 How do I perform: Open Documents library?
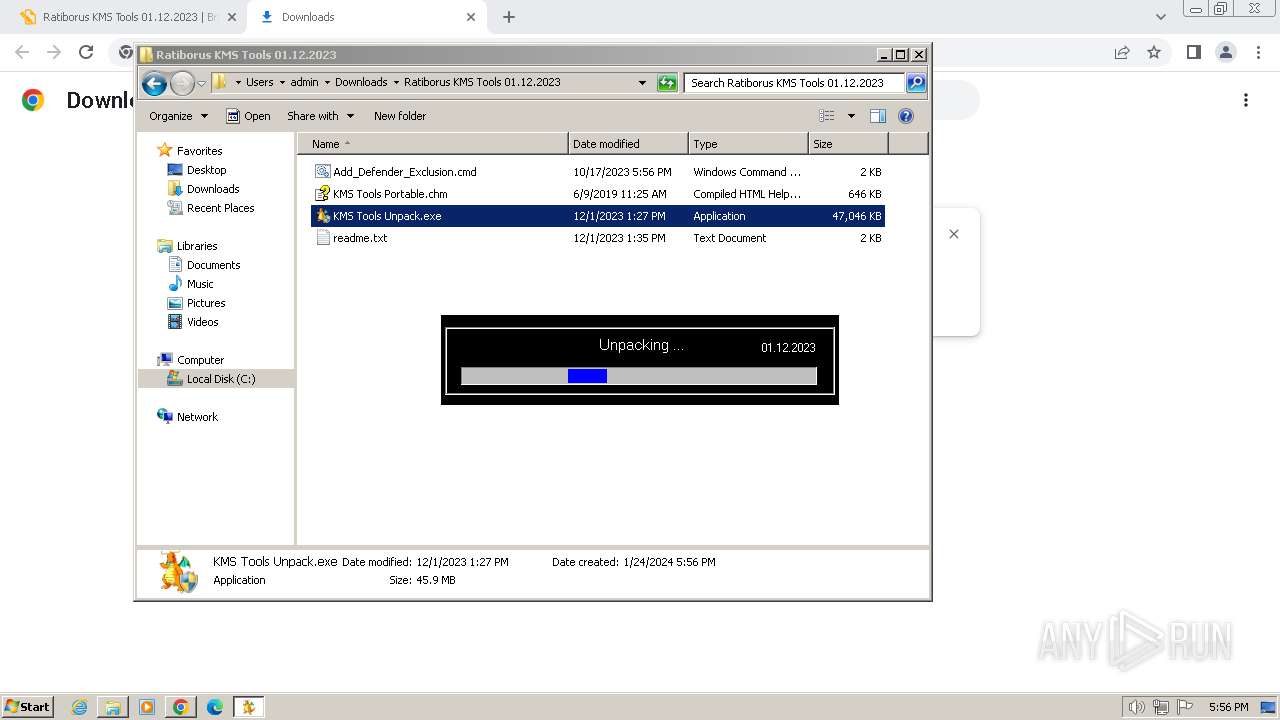(x=213, y=265)
